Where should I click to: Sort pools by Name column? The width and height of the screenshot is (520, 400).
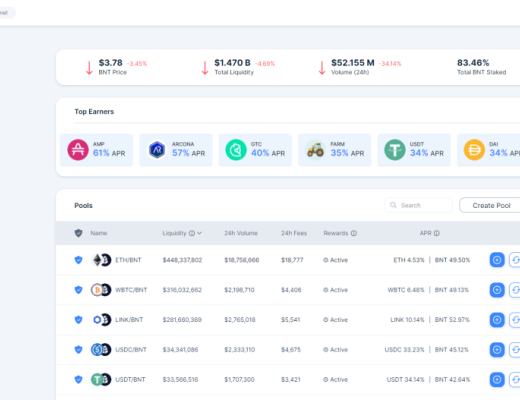(99, 233)
